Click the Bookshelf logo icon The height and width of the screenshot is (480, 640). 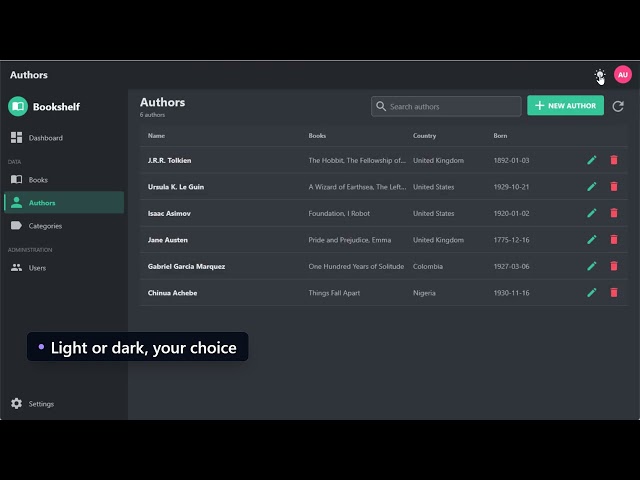[18, 107]
